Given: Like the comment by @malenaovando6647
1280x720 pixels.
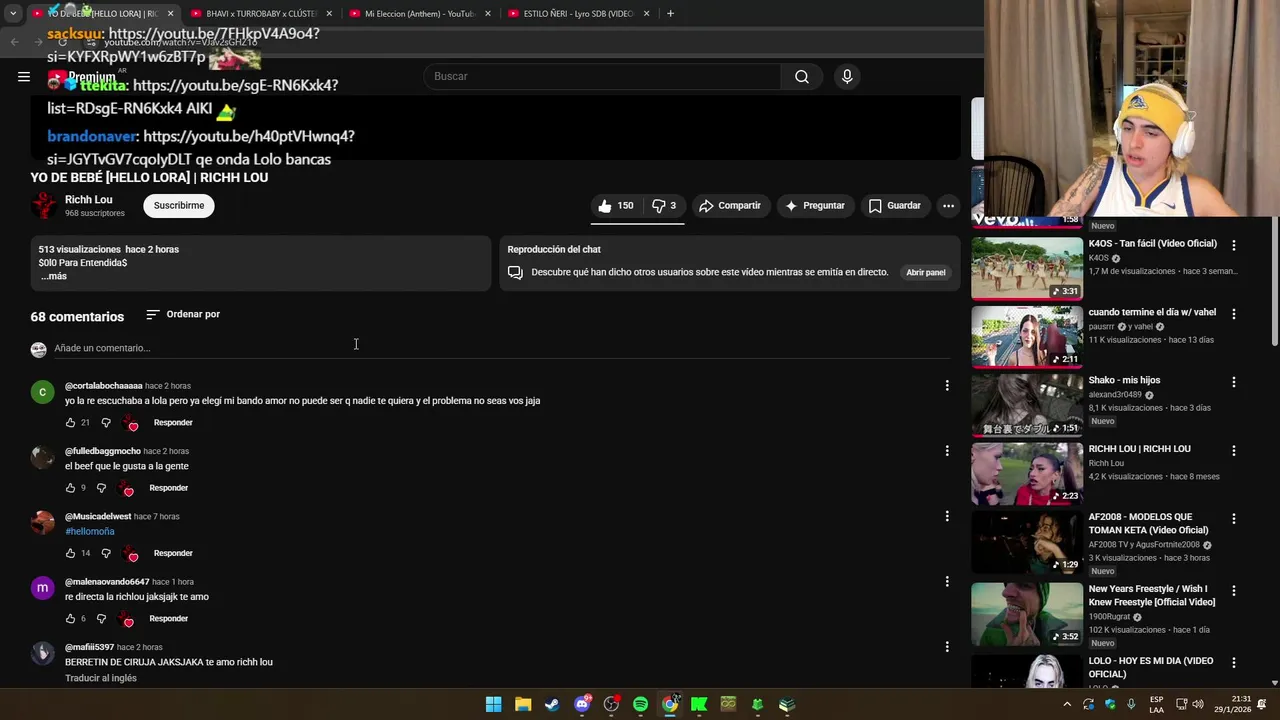Looking at the screenshot, I should point(70,619).
